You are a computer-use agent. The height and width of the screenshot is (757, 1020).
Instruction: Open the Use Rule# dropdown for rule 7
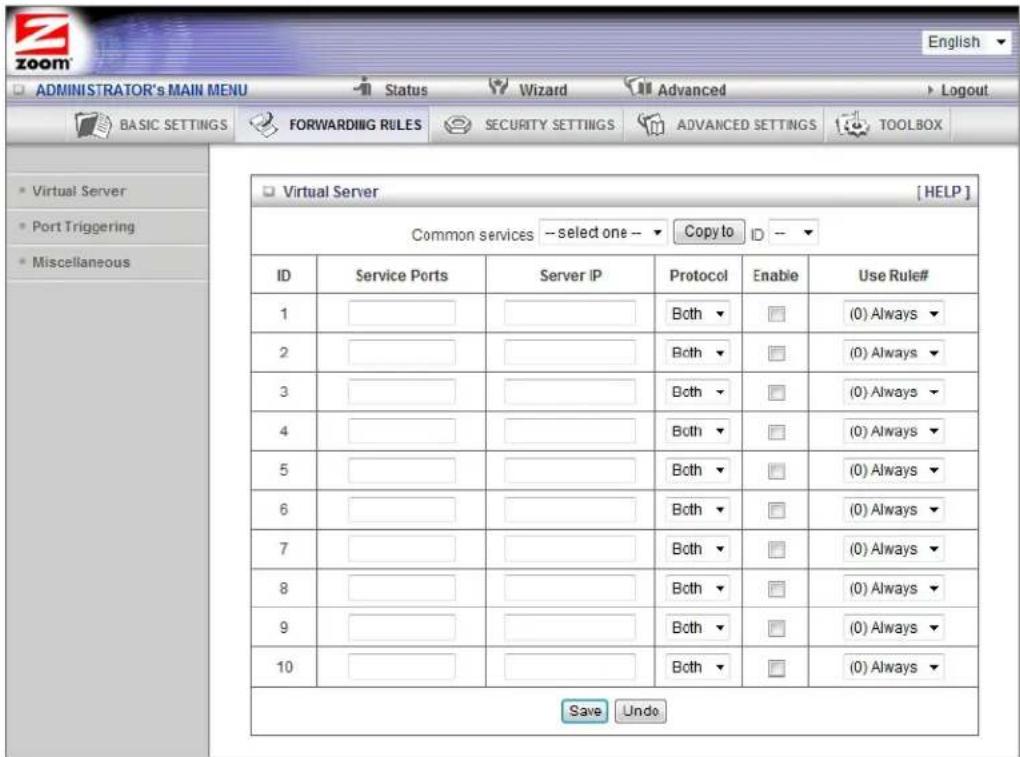point(893,550)
